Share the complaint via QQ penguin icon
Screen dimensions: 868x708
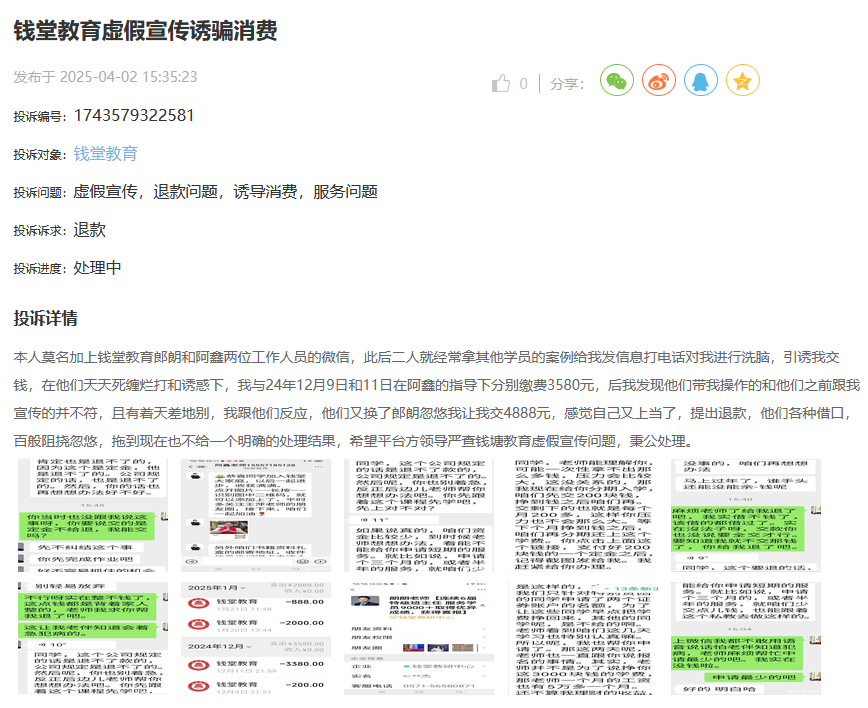[701, 80]
